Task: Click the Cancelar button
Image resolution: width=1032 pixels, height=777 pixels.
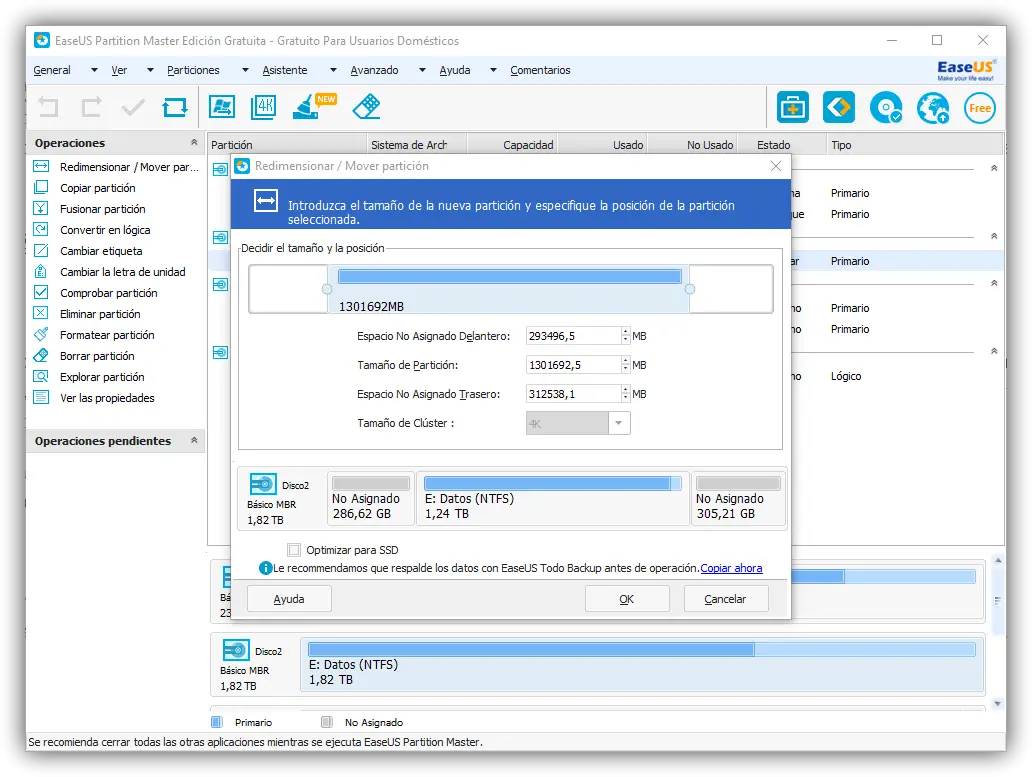Action: coord(725,599)
